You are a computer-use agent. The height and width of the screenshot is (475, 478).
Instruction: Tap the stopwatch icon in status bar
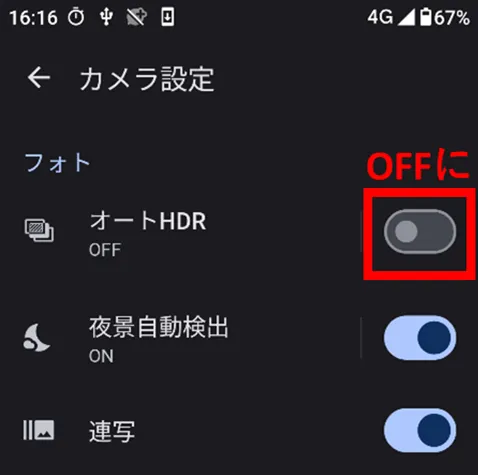76,17
